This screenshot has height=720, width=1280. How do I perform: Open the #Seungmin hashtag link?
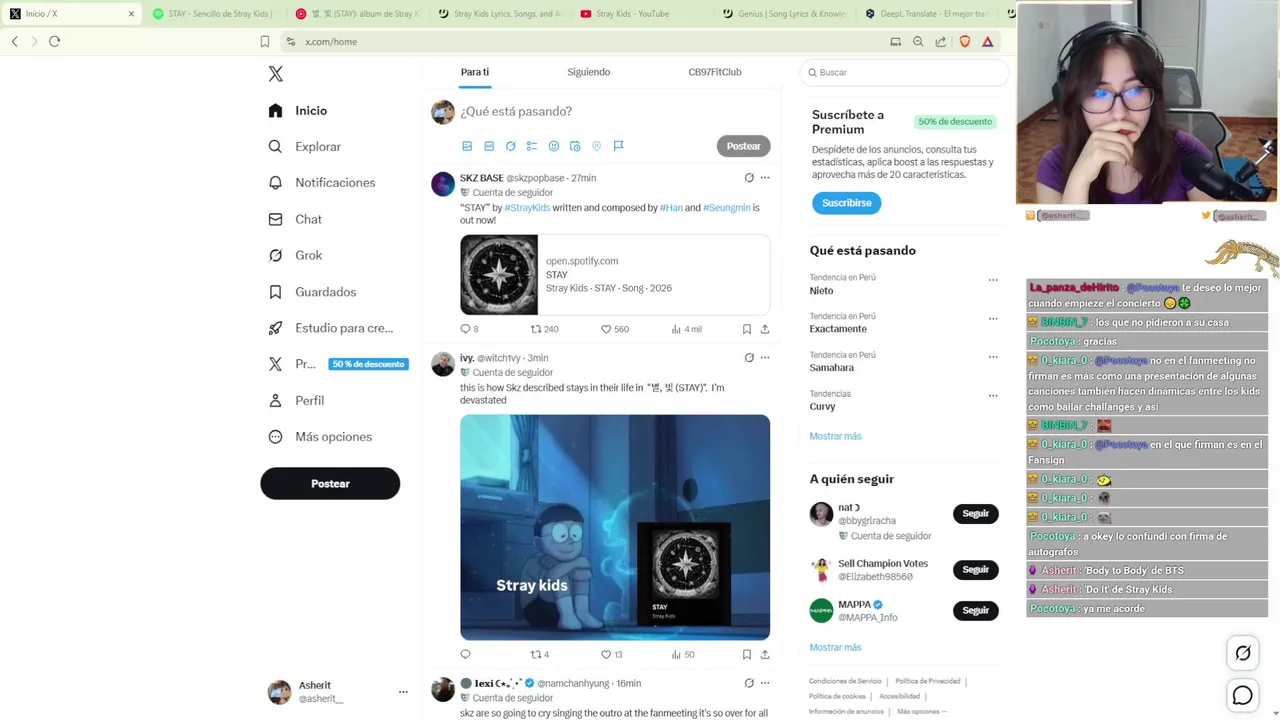[x=727, y=208]
